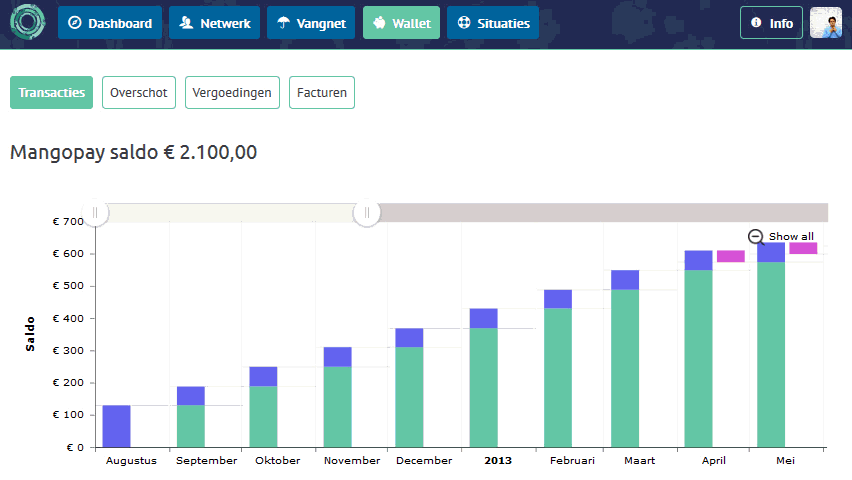Click the green Maart bar segment
852x480 pixels.
625,368
